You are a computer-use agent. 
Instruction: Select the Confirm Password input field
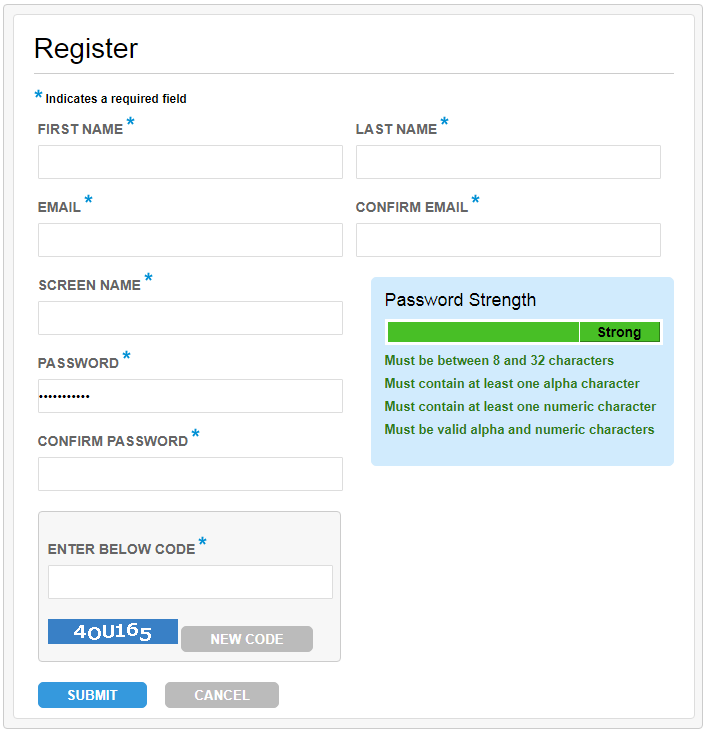(190, 474)
